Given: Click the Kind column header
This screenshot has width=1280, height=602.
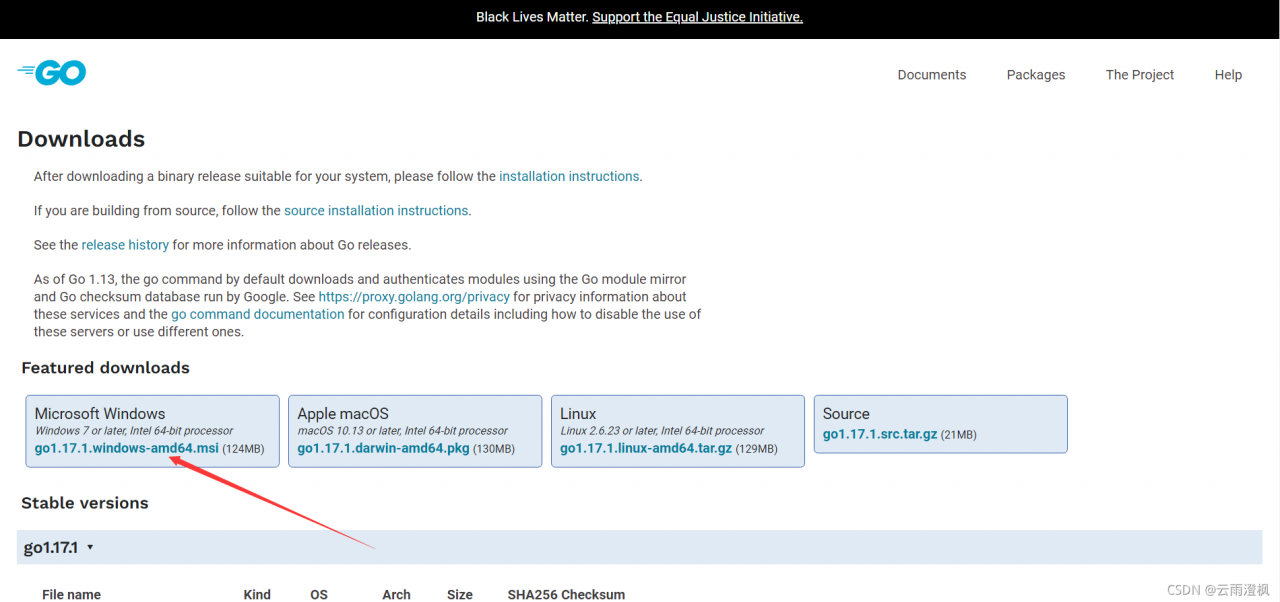Looking at the screenshot, I should [257, 594].
